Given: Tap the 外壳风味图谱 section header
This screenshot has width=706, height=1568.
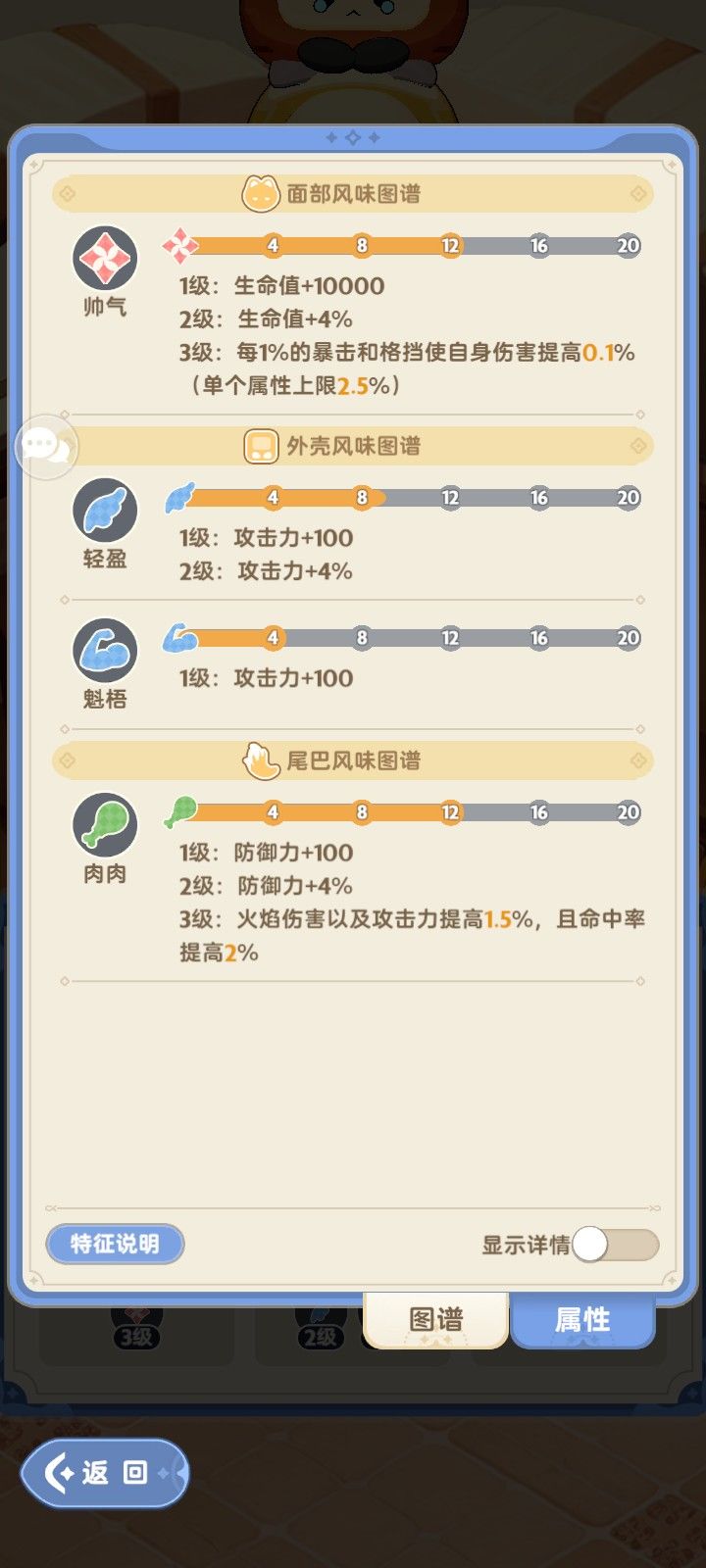Looking at the screenshot, I should pos(353,447).
